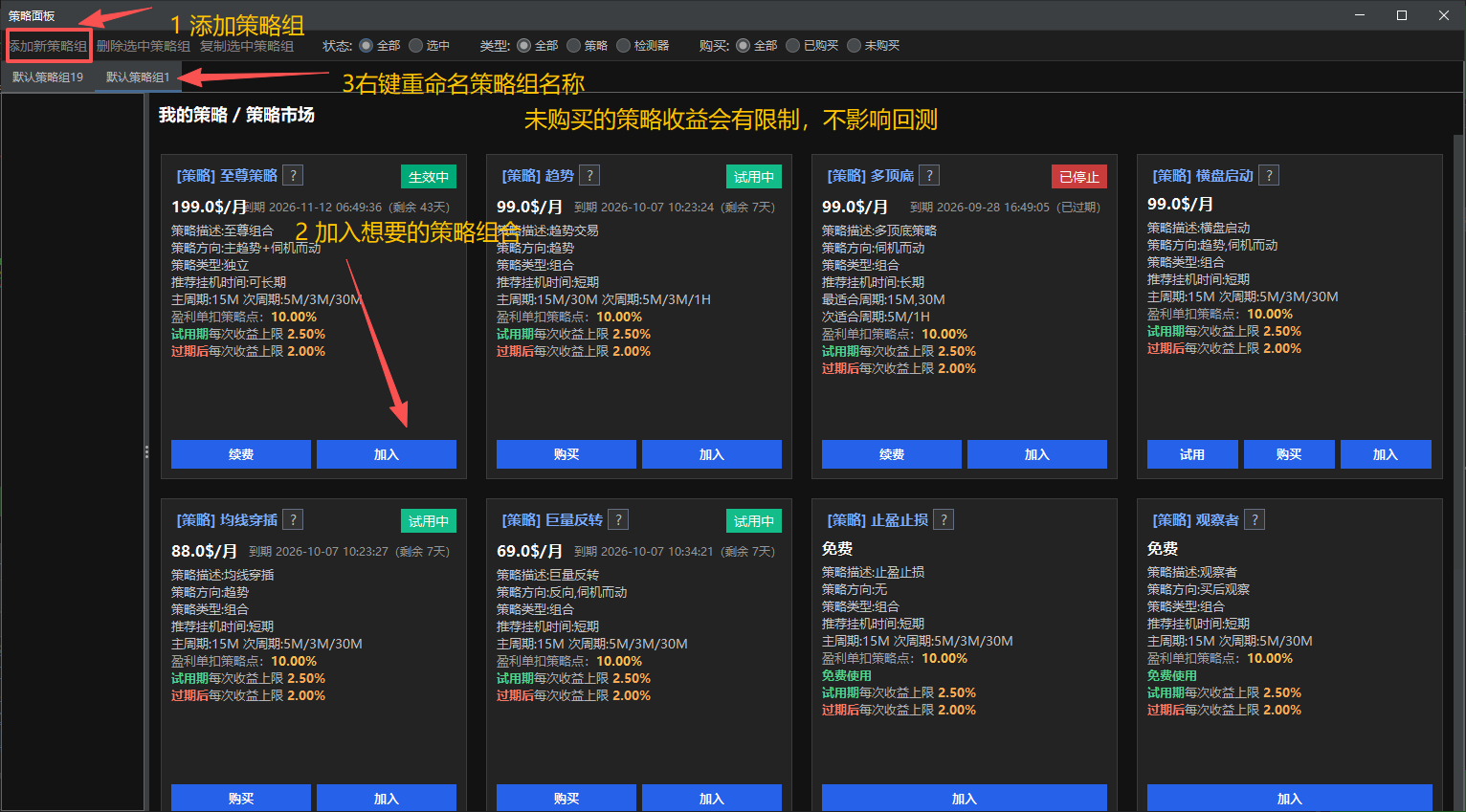Open help icon for 巨量反转 strategy
The image size is (1466, 812).
(x=619, y=519)
